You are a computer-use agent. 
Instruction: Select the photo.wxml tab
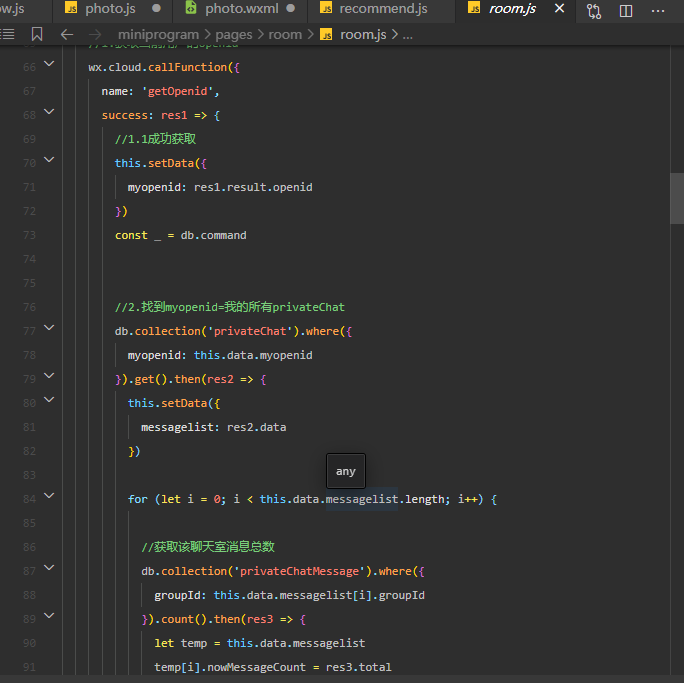240,9
